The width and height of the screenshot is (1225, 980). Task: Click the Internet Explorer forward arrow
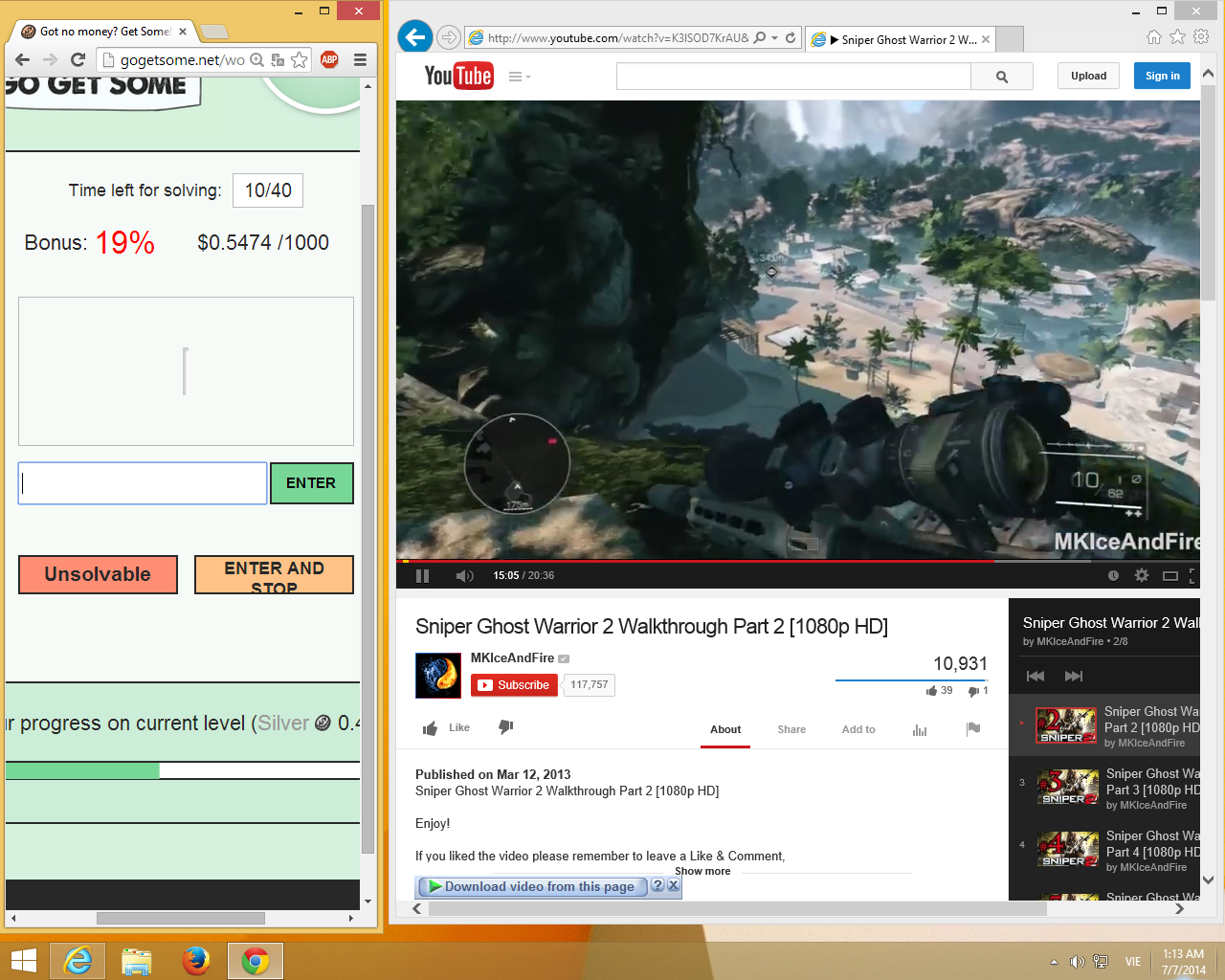[448, 37]
